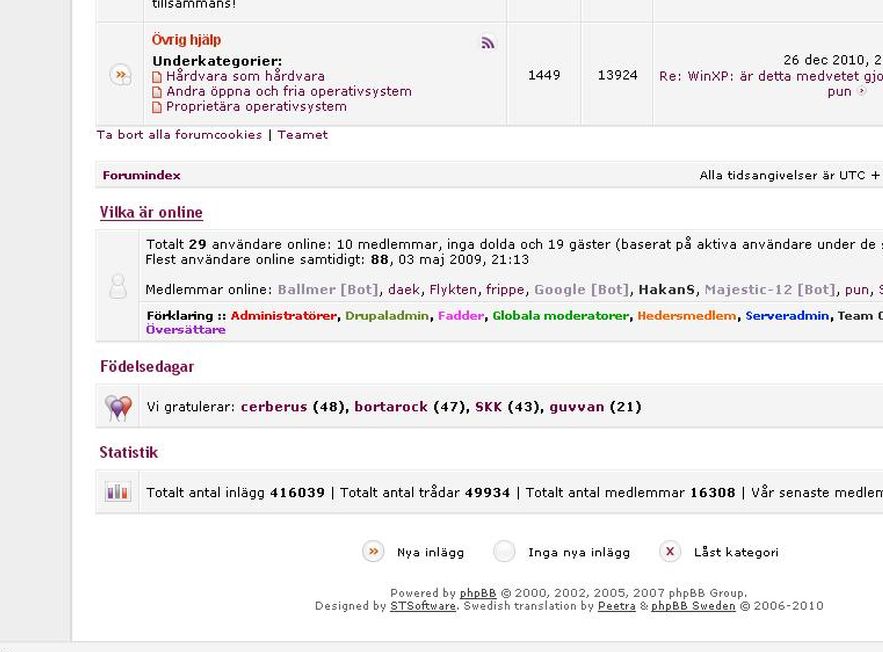The width and height of the screenshot is (883, 652).
Task: Click the statistics bar chart icon
Action: coord(118,492)
